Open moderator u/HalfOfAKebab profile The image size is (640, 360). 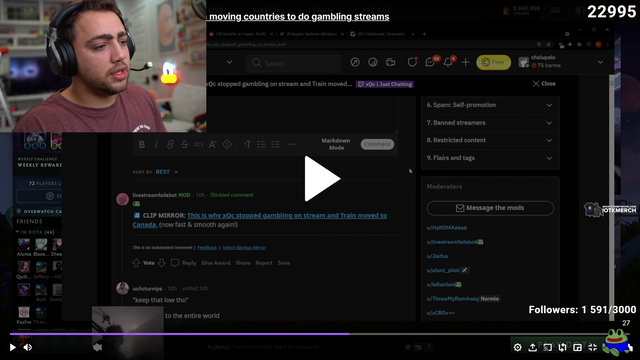click(x=447, y=228)
